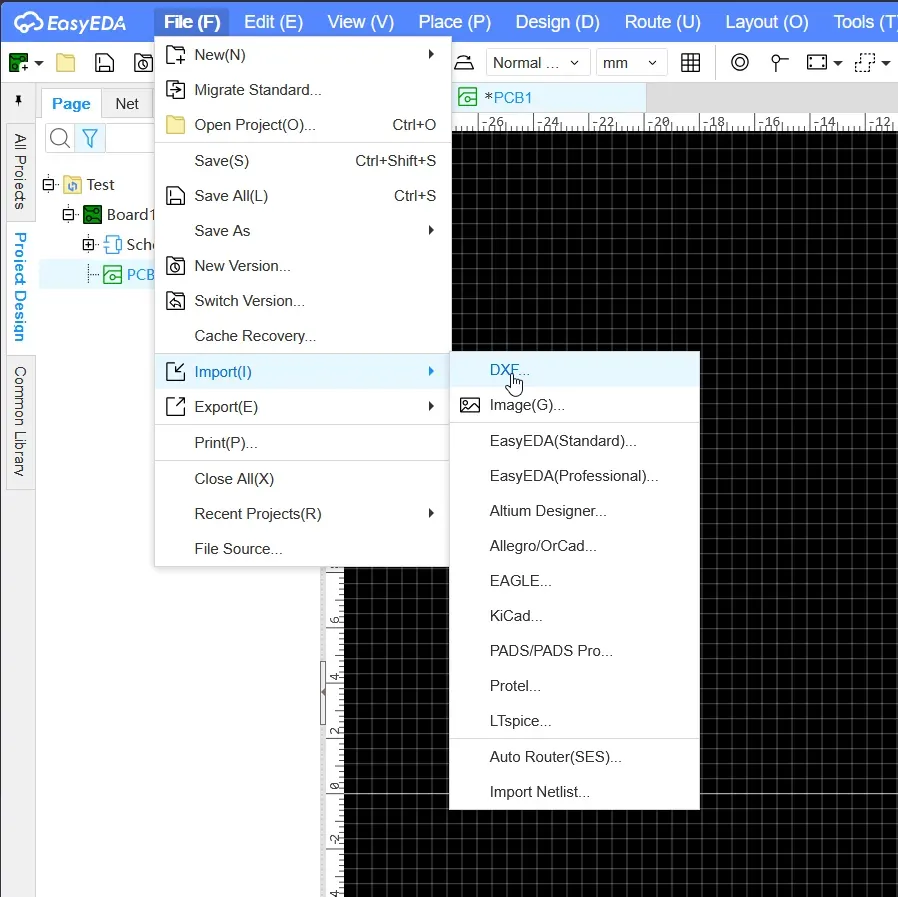Open the Normal routing mode dropdown
The image size is (898, 897).
[x=536, y=63]
